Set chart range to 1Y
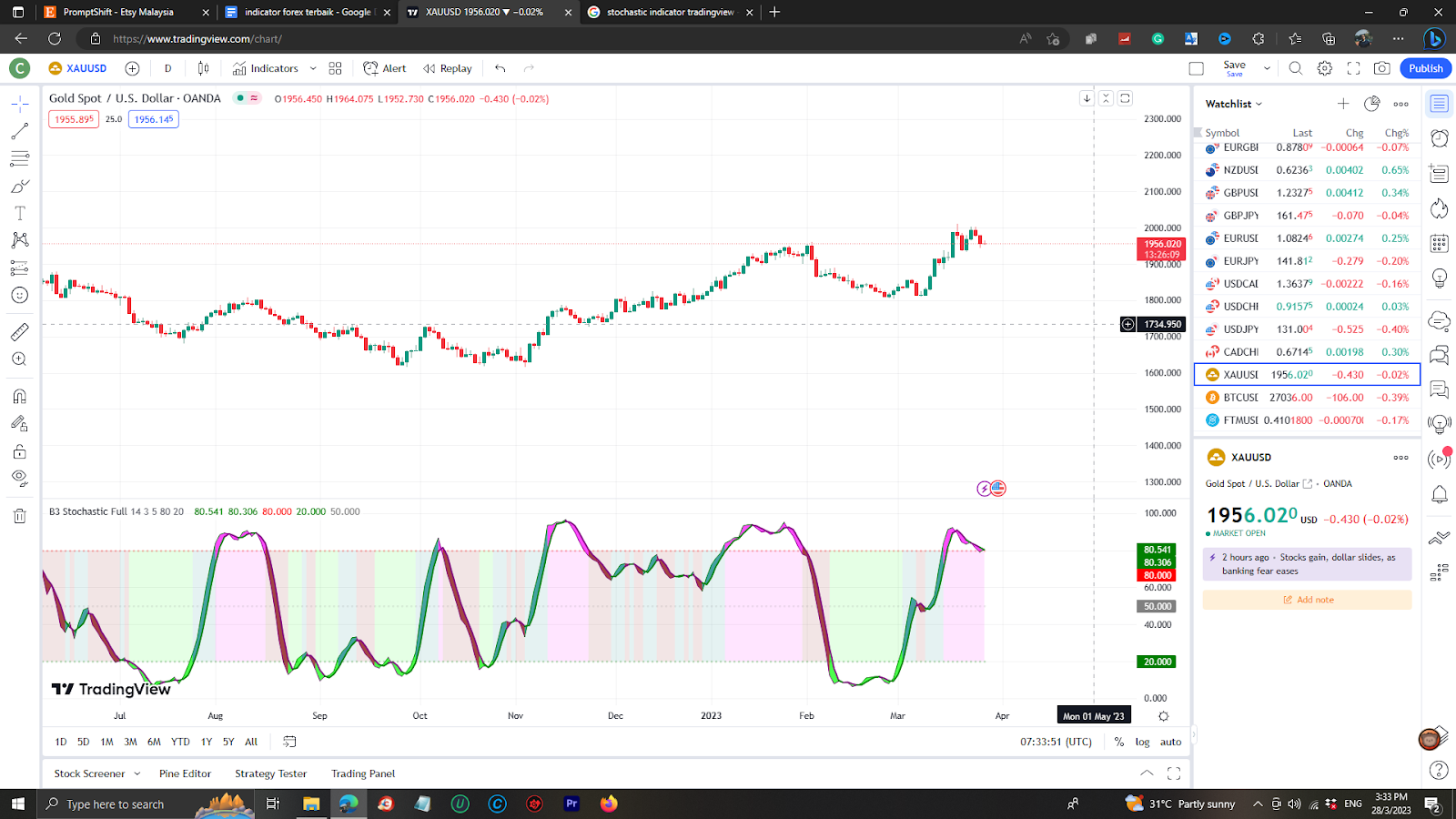The height and width of the screenshot is (819, 1456). pyautogui.click(x=207, y=742)
